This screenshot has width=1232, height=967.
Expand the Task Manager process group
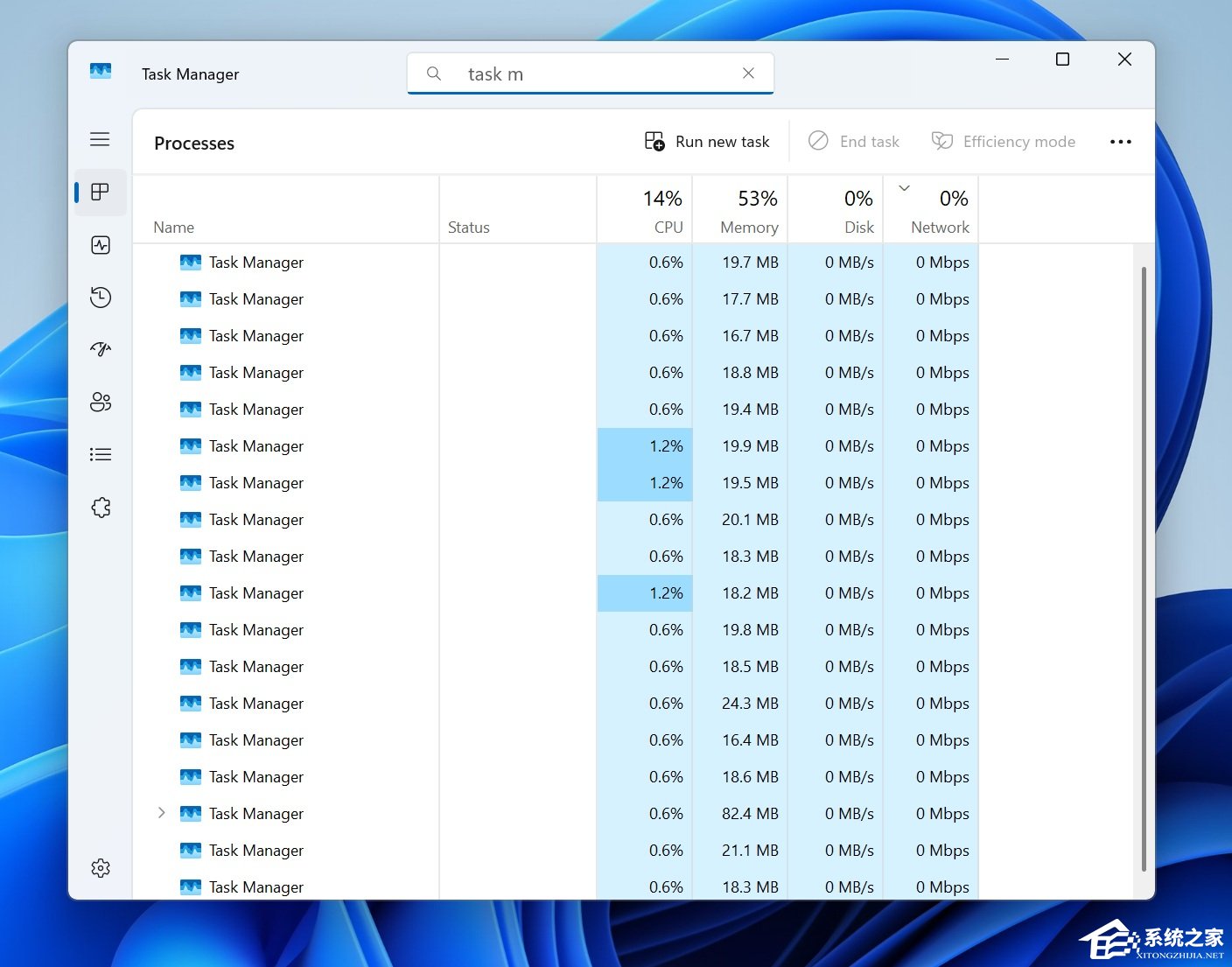point(161,813)
